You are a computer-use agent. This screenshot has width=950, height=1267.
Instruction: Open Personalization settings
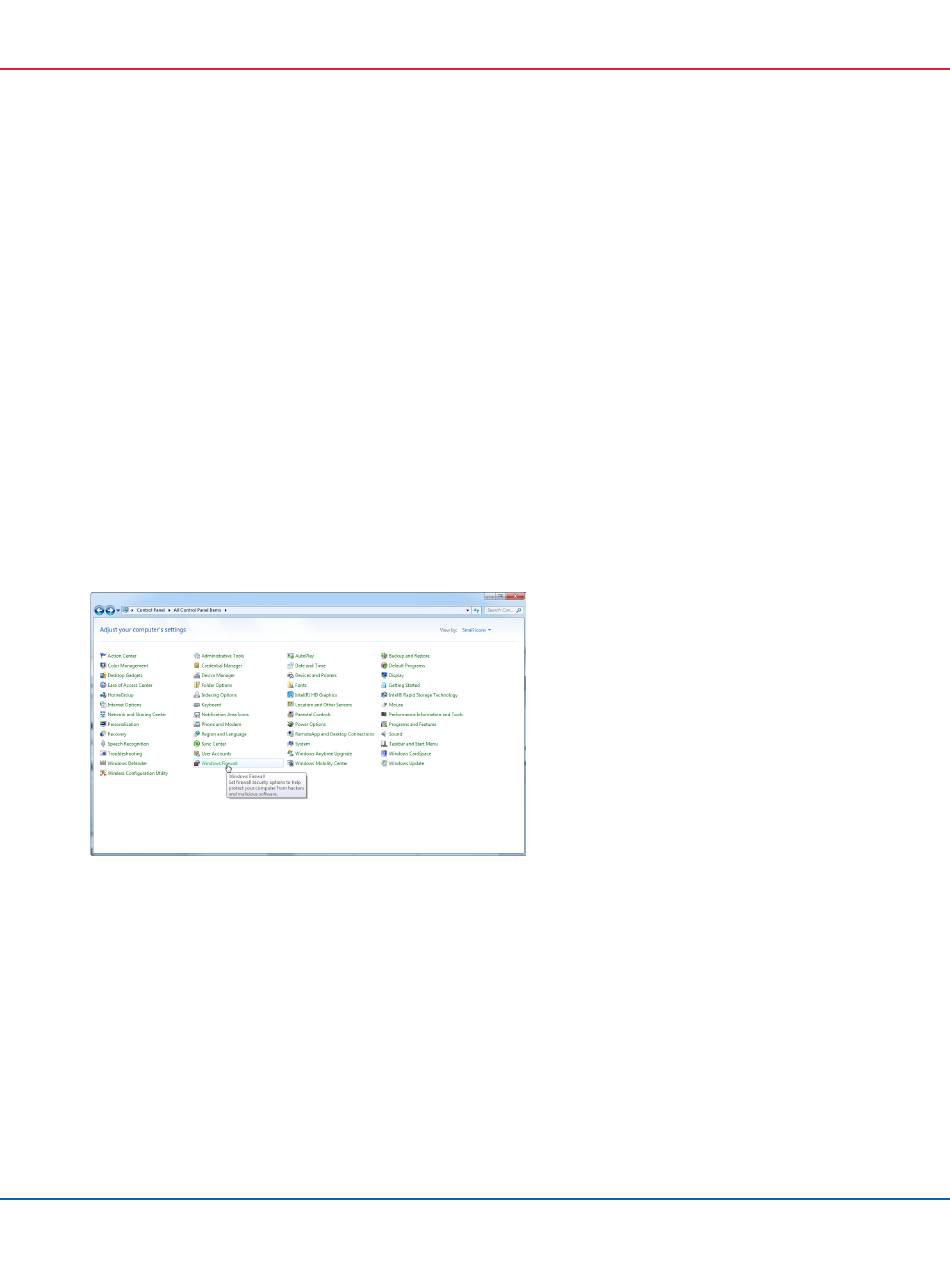119,724
